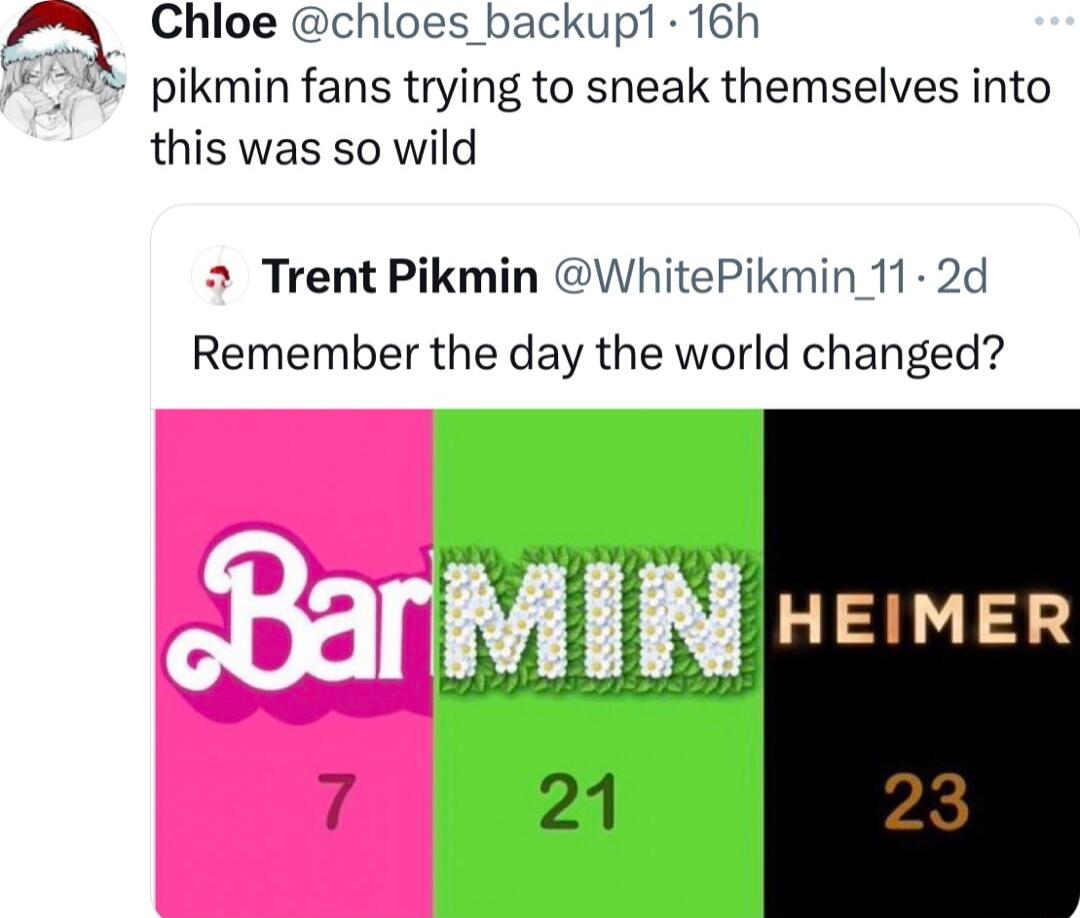Click the Trent Pikmin display name
This screenshot has height=918, width=1080.
click(x=399, y=277)
